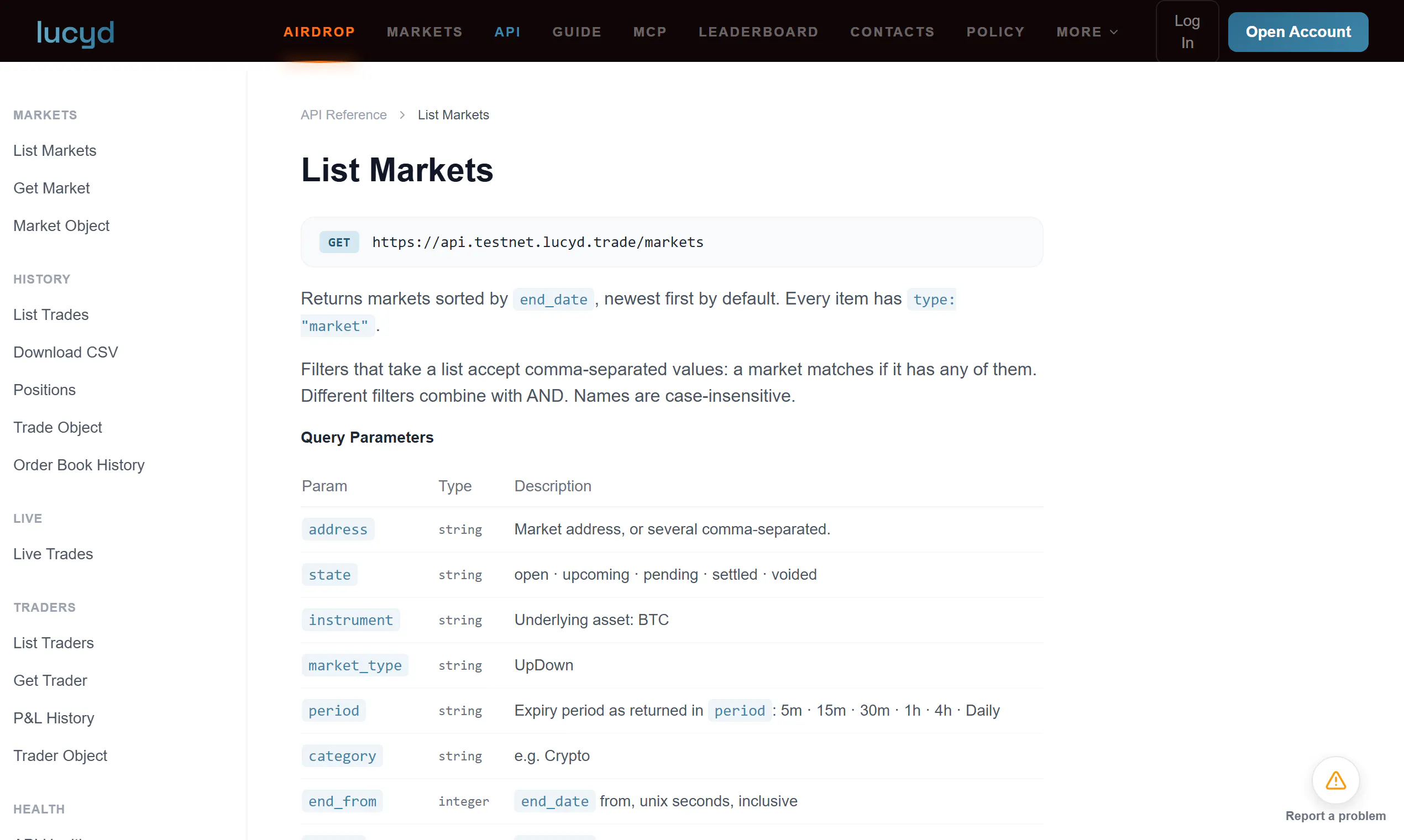Open the CONTACTS nav item
Image resolution: width=1404 pixels, height=840 pixels.
point(892,32)
